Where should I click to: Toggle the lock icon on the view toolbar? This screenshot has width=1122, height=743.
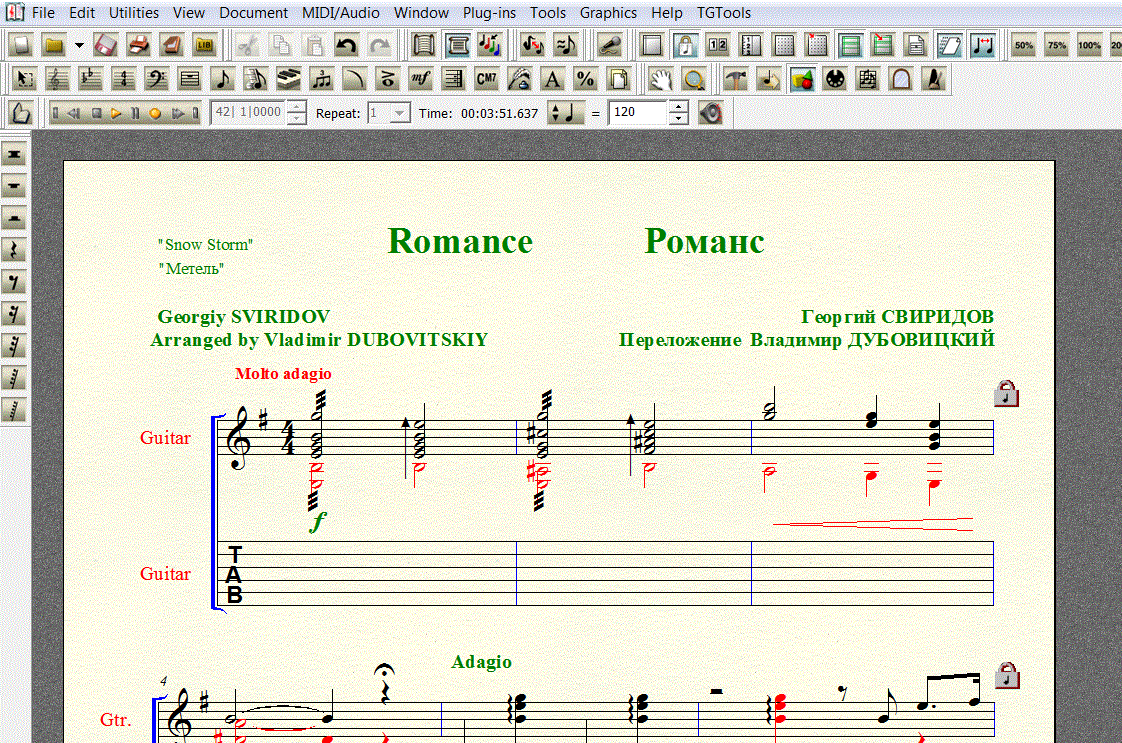click(685, 46)
